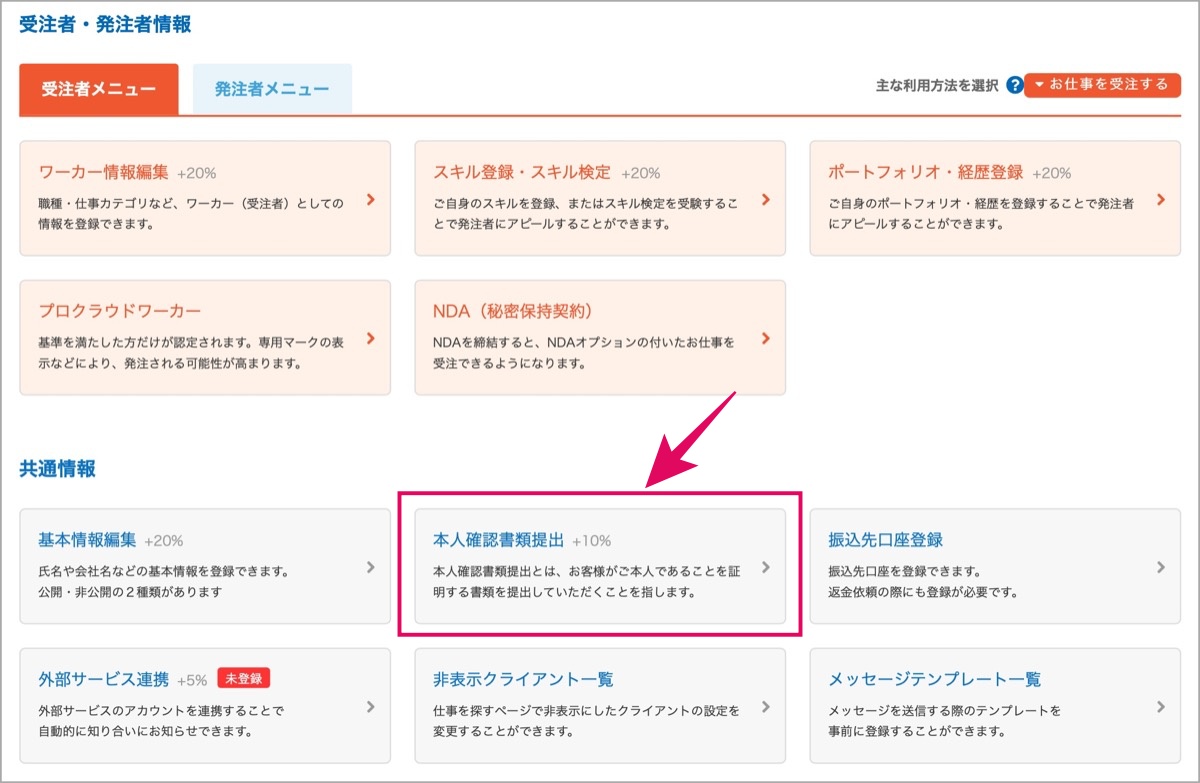Switch to the 発注者メニュー tab
Screen dimensions: 1200x783
(272, 89)
